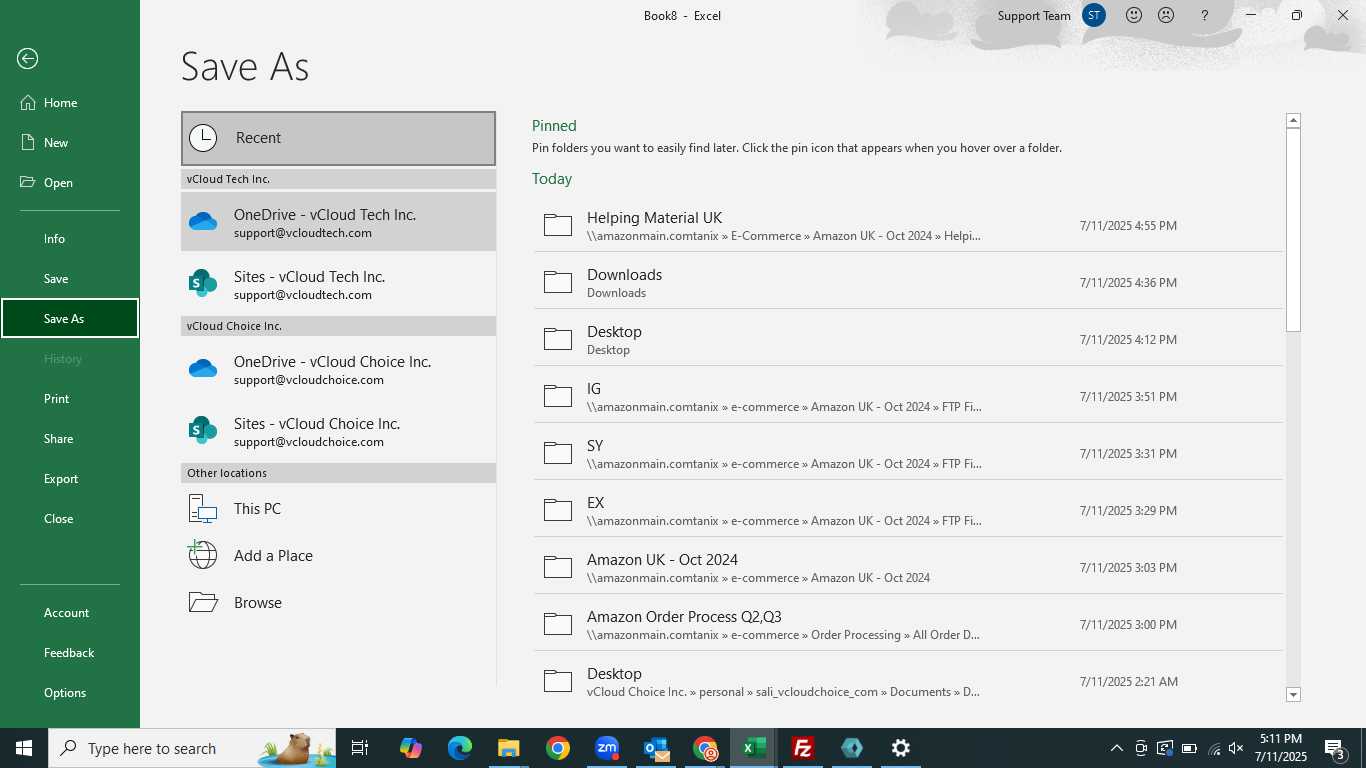The width and height of the screenshot is (1366, 768).
Task: Click the taskbar search box
Action: pos(194,748)
